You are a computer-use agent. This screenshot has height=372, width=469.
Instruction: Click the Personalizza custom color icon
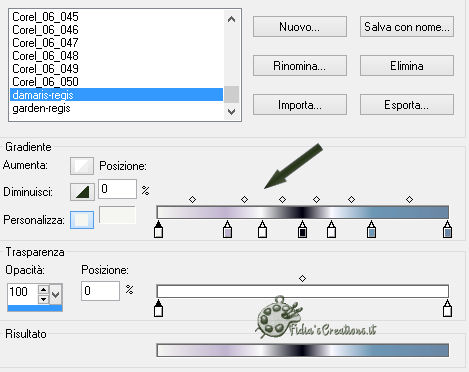82,220
